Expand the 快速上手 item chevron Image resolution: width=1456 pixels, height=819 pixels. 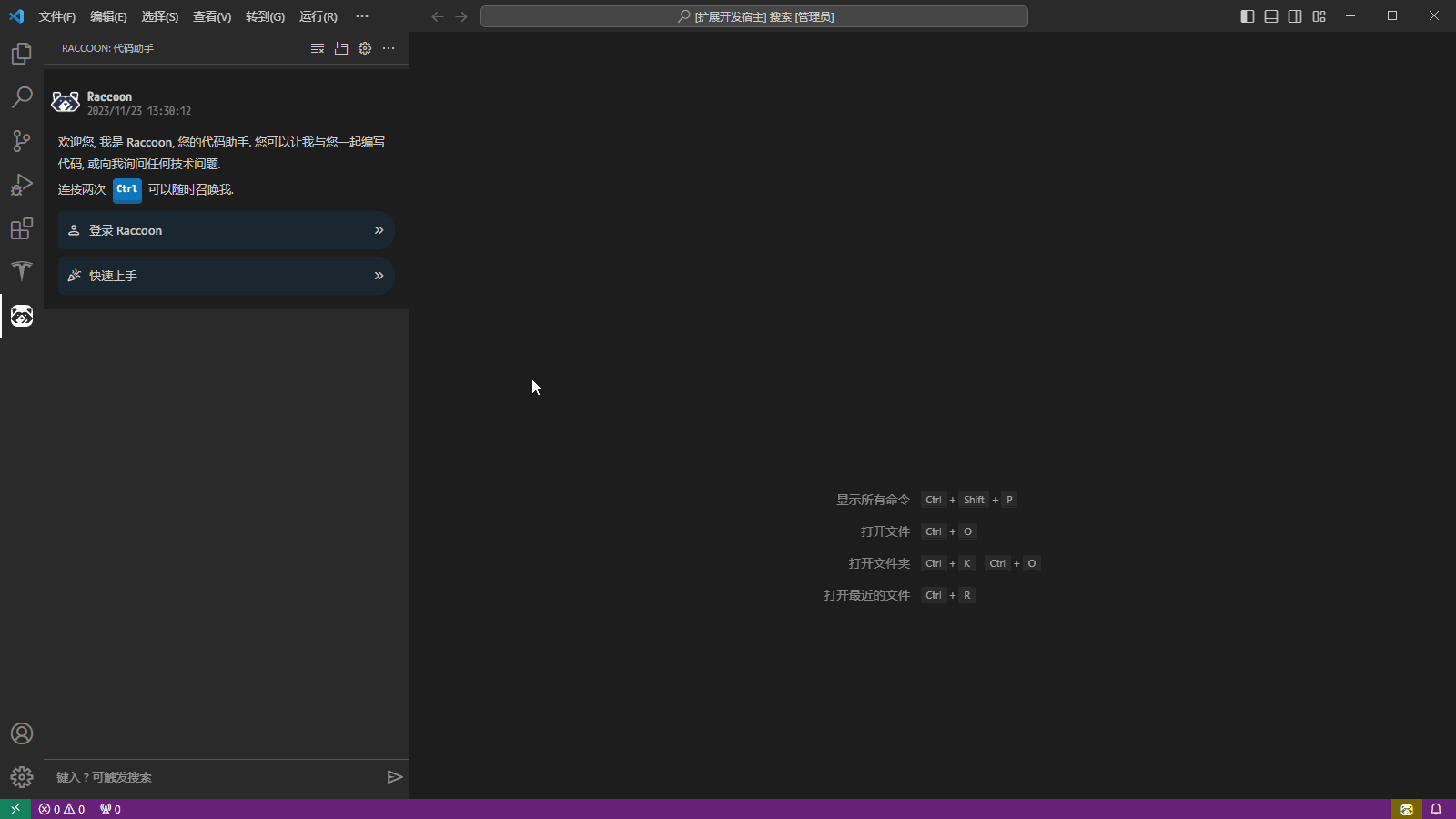(379, 276)
